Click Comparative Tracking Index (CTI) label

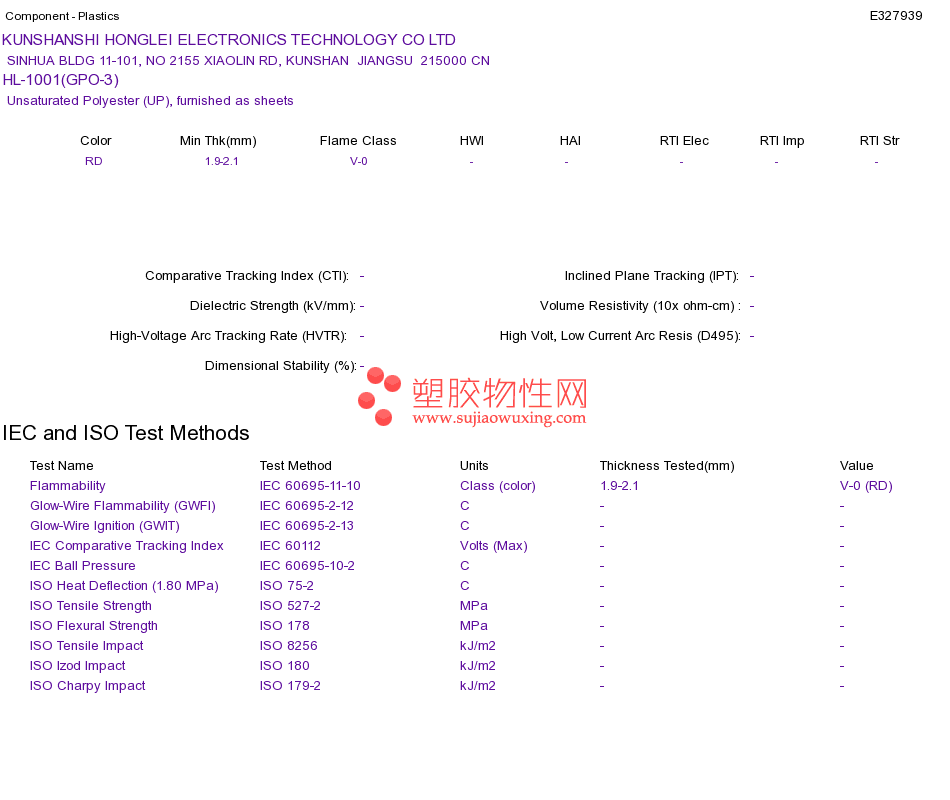tap(247, 276)
